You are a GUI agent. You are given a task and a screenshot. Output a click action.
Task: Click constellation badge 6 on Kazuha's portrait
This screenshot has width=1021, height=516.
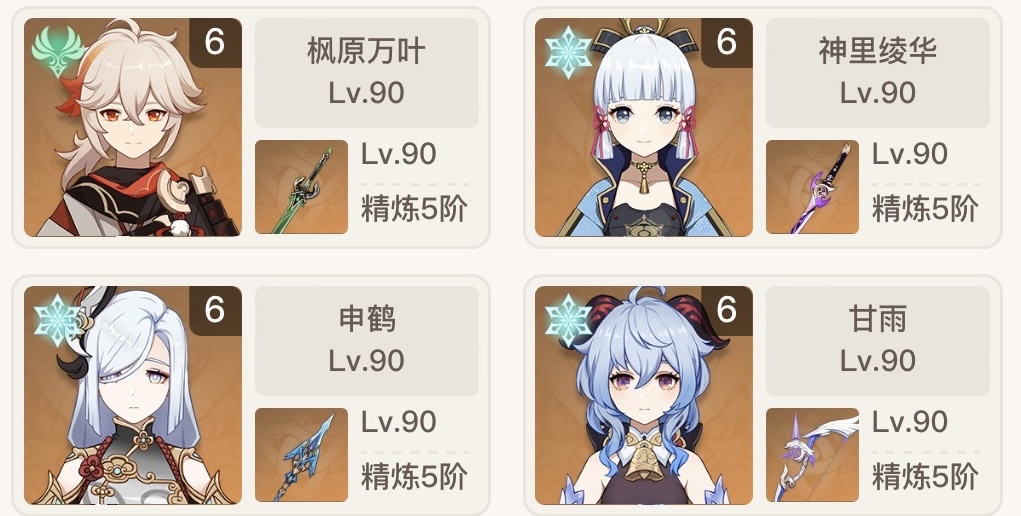point(215,42)
